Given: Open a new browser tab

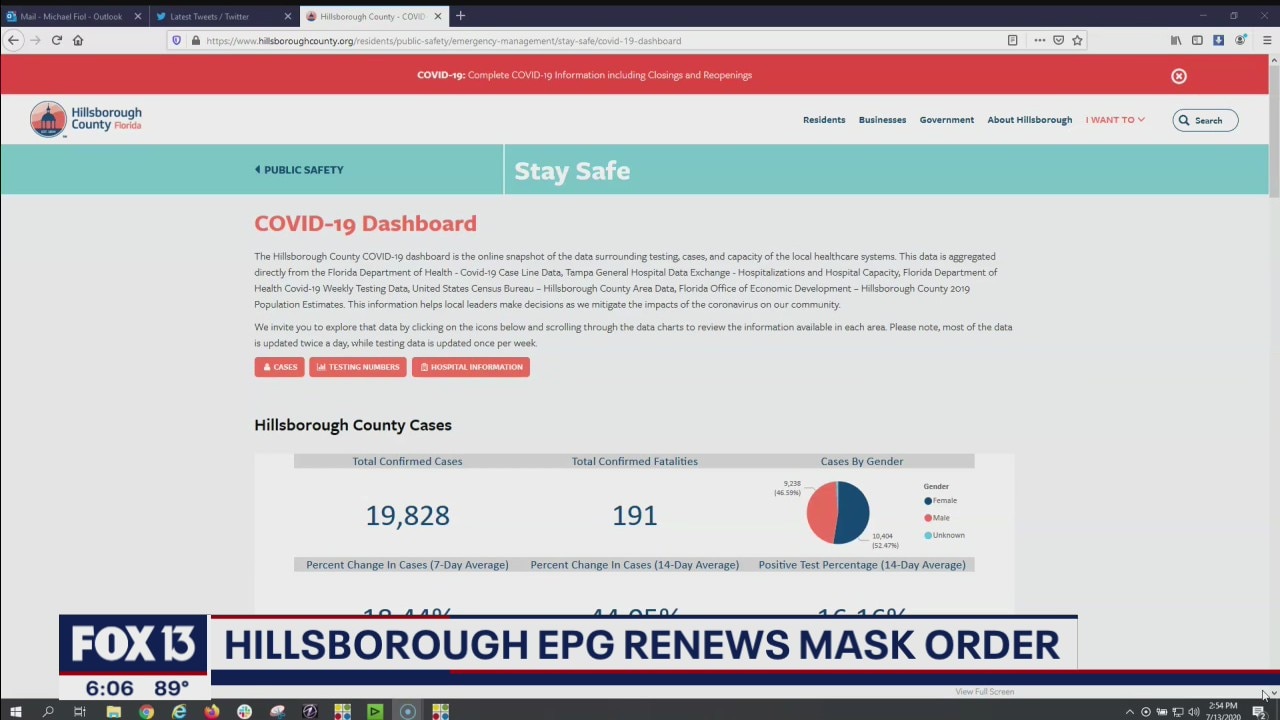Looking at the screenshot, I should pos(460,16).
